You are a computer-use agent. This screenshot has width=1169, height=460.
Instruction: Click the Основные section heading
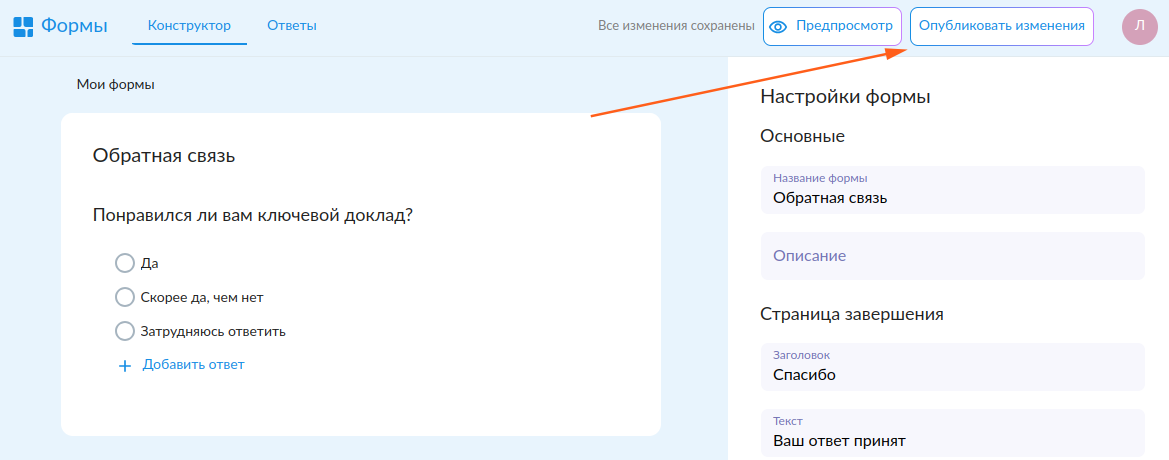[802, 136]
